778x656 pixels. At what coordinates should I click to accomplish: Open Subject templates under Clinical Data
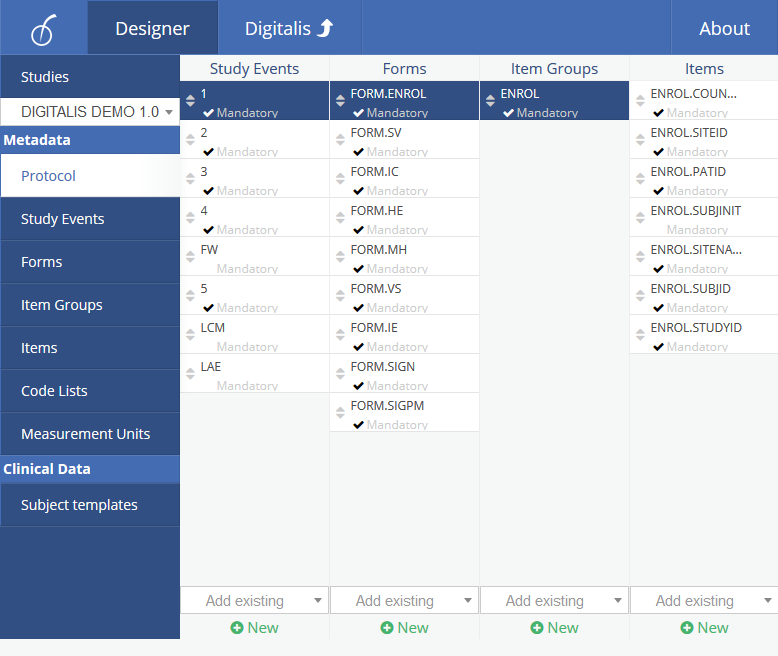(79, 505)
